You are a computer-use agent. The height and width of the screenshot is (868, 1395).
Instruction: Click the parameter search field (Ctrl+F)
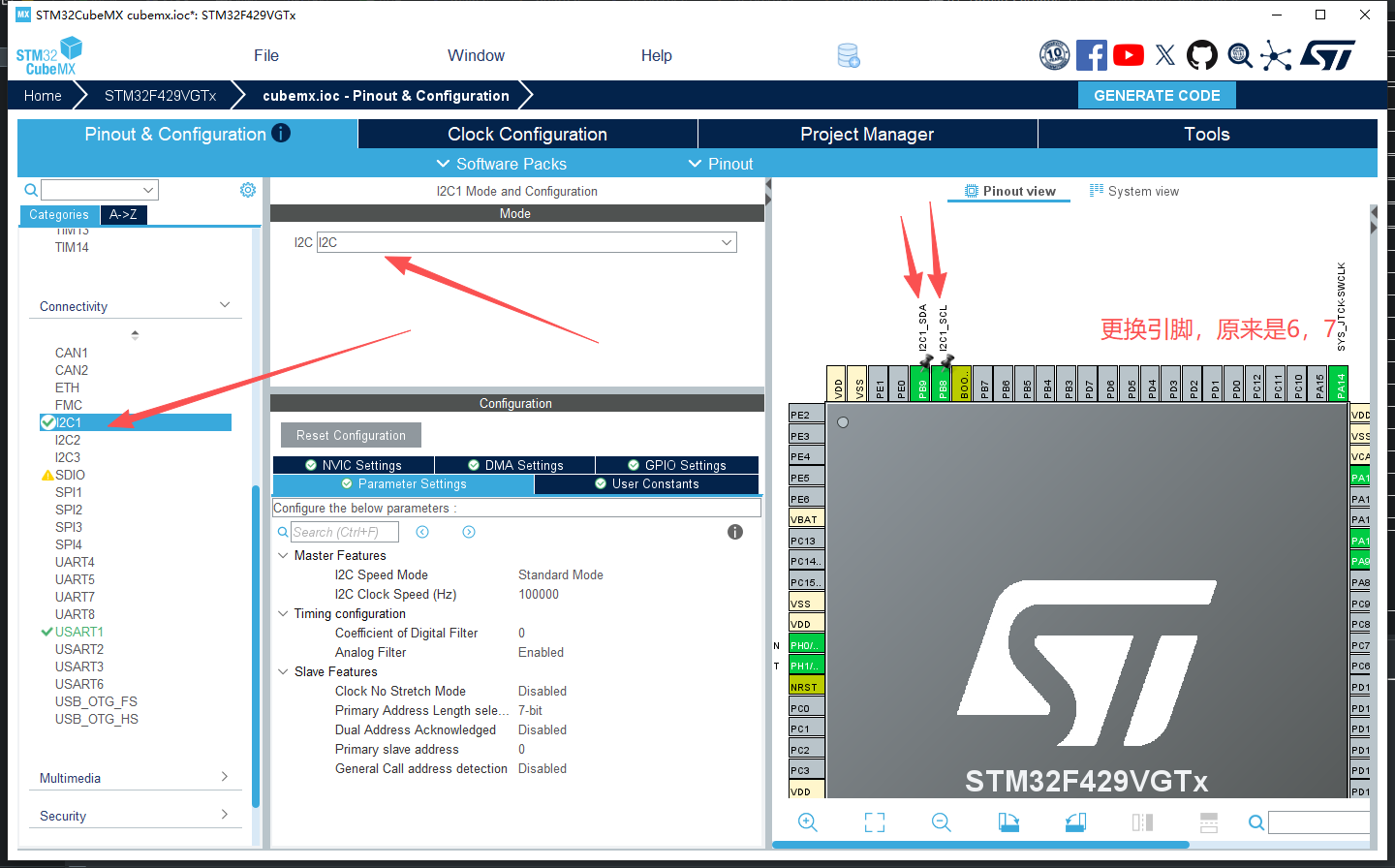[x=344, y=532]
